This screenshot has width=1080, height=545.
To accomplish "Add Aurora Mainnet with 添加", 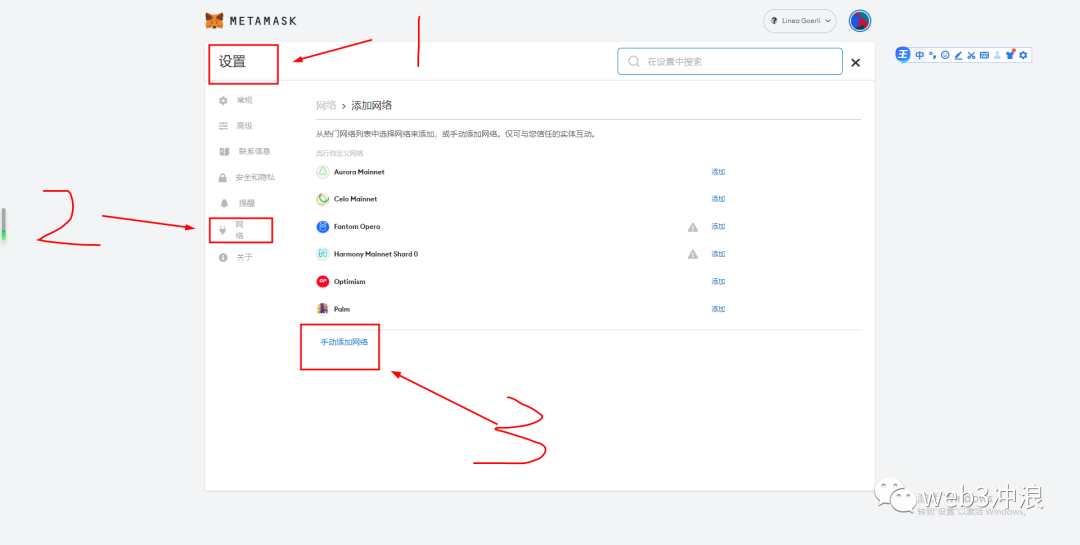I will click(x=718, y=172).
